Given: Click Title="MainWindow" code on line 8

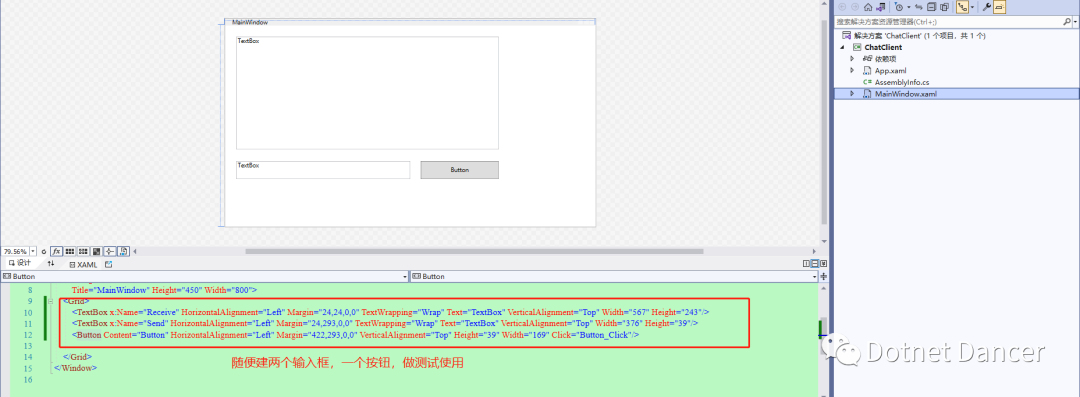Looking at the screenshot, I should (x=110, y=290).
